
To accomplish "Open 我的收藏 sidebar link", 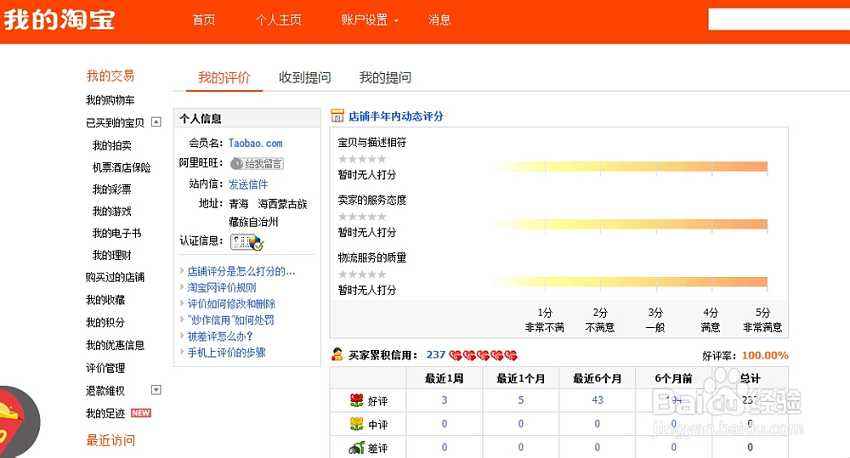I will (x=105, y=300).
